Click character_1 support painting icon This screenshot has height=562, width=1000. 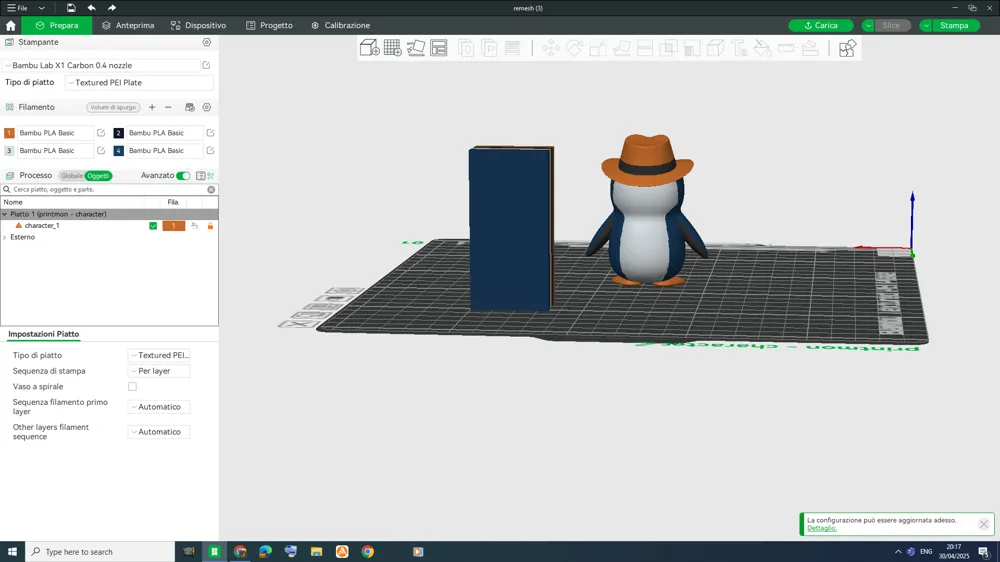click(195, 226)
